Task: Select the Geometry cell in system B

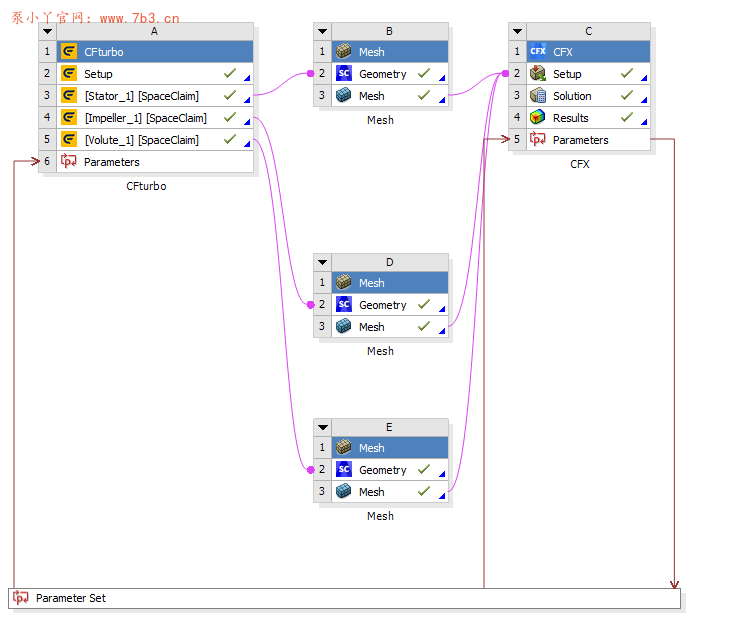Action: click(x=390, y=73)
